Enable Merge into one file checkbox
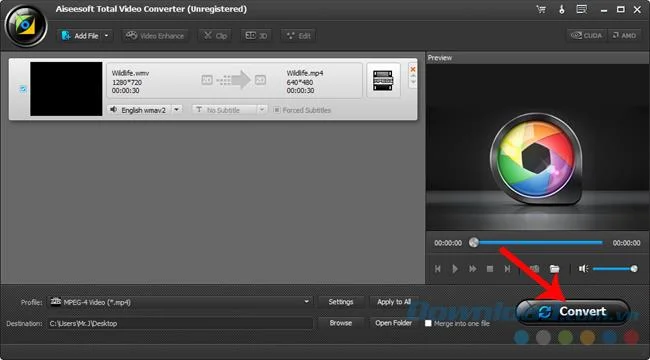This screenshot has width=650, height=360. [x=428, y=323]
